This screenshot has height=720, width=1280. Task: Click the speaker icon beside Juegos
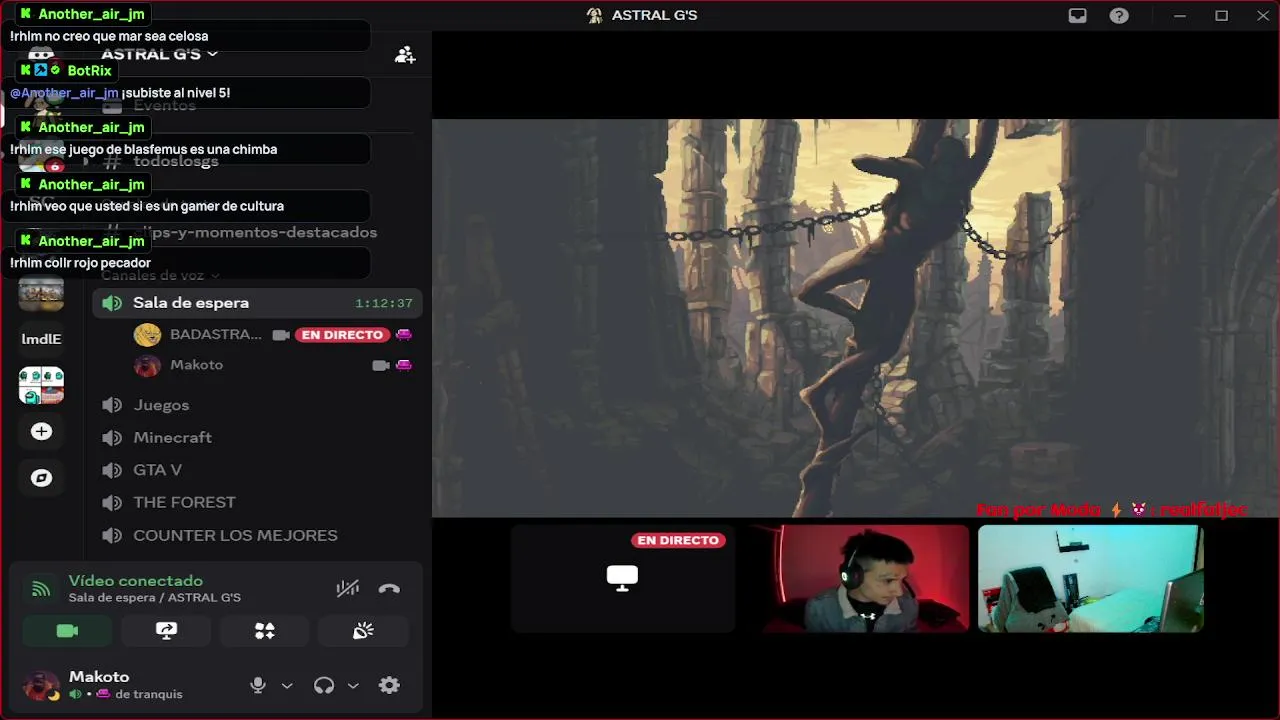pyautogui.click(x=112, y=405)
